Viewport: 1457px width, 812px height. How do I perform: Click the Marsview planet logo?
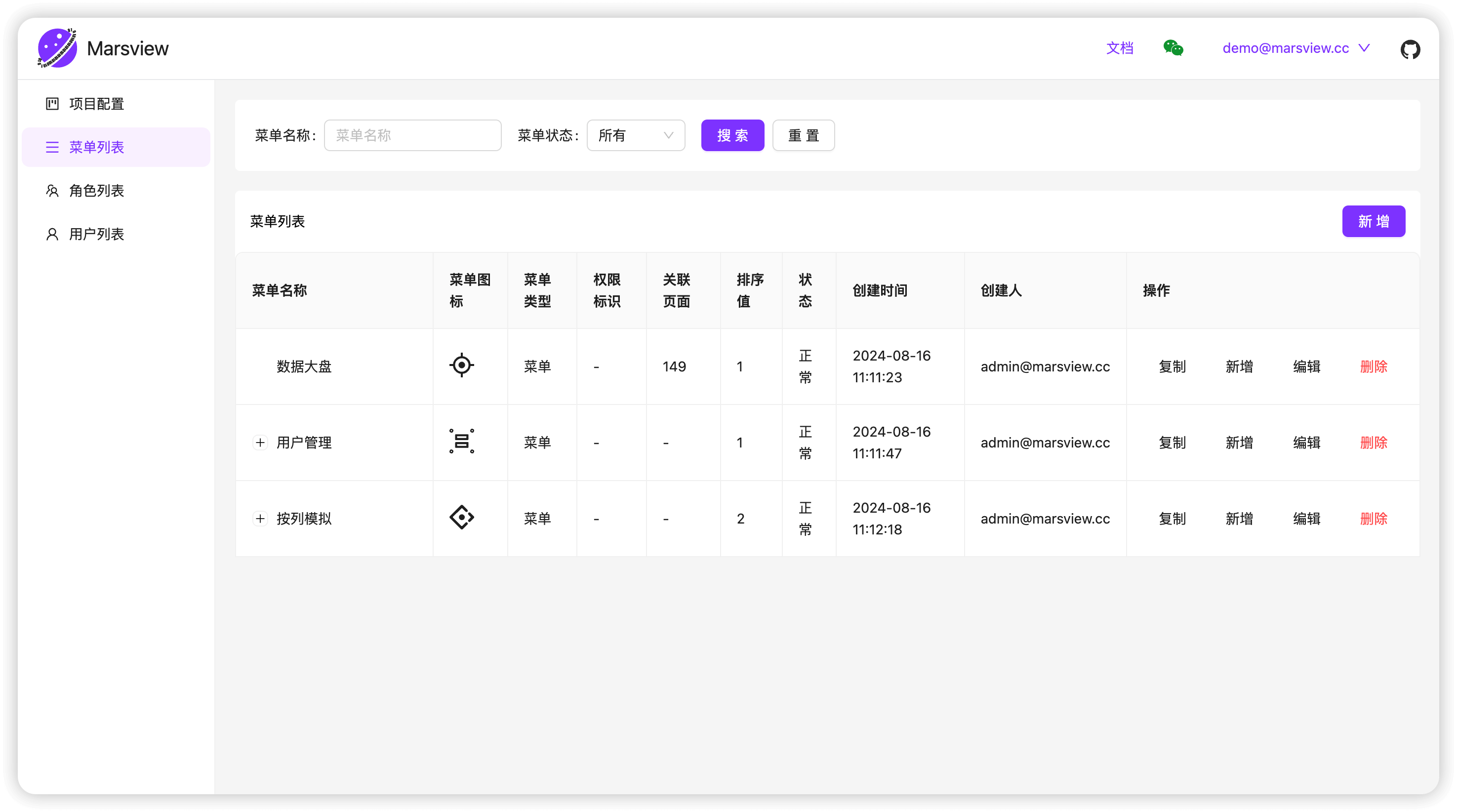coord(57,48)
